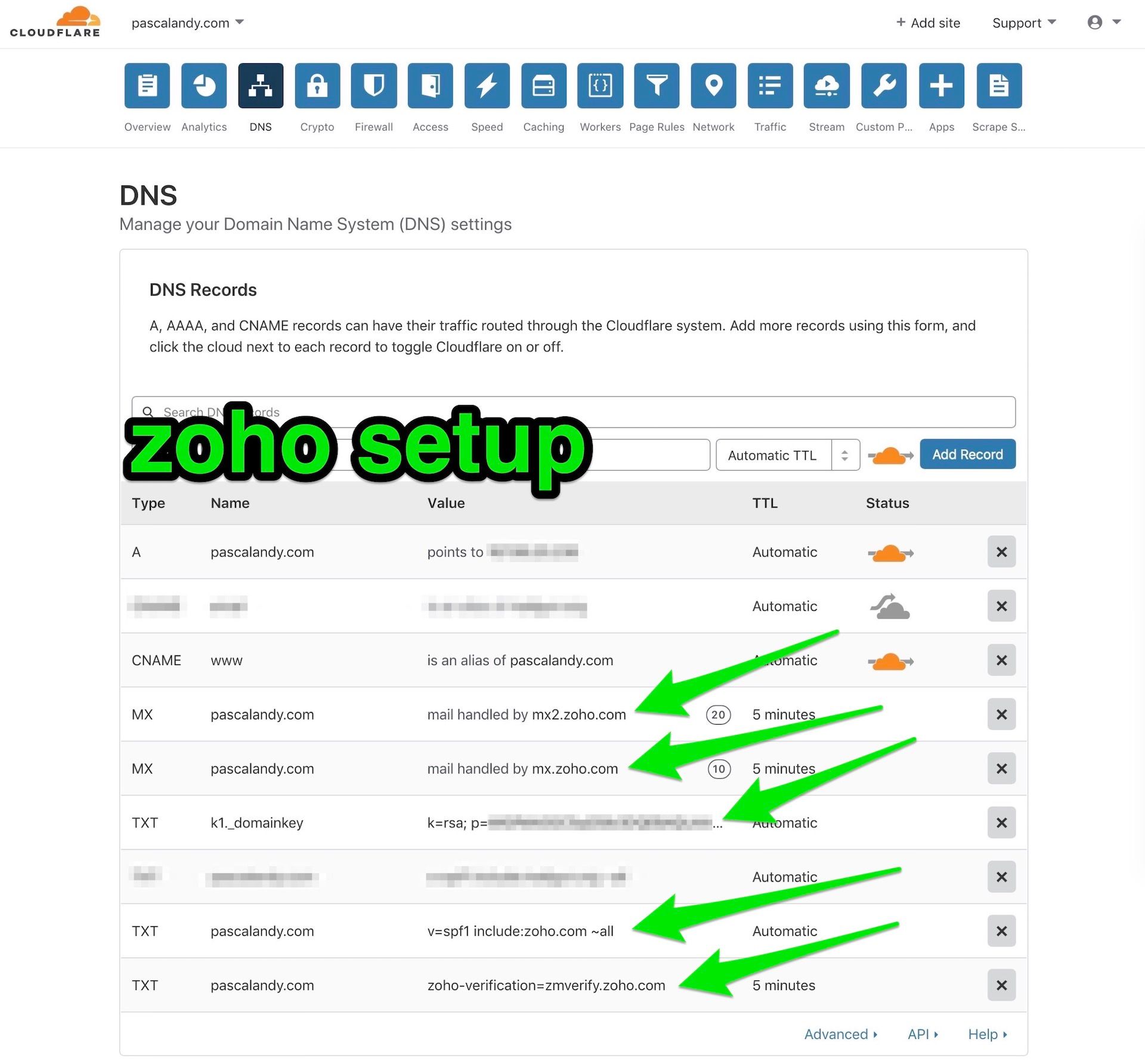
Task: Click the DNS navigation icon
Action: [259, 85]
